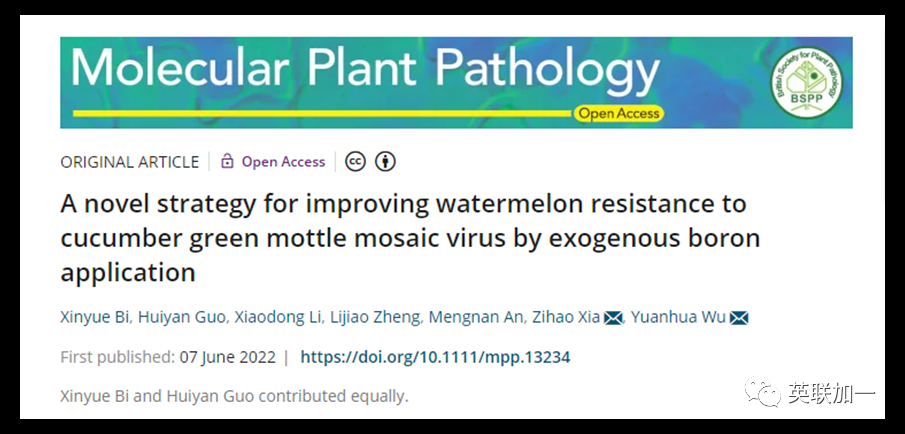Select author Xiaodong Li
Viewport: 905px width, 434px height.
[278, 318]
